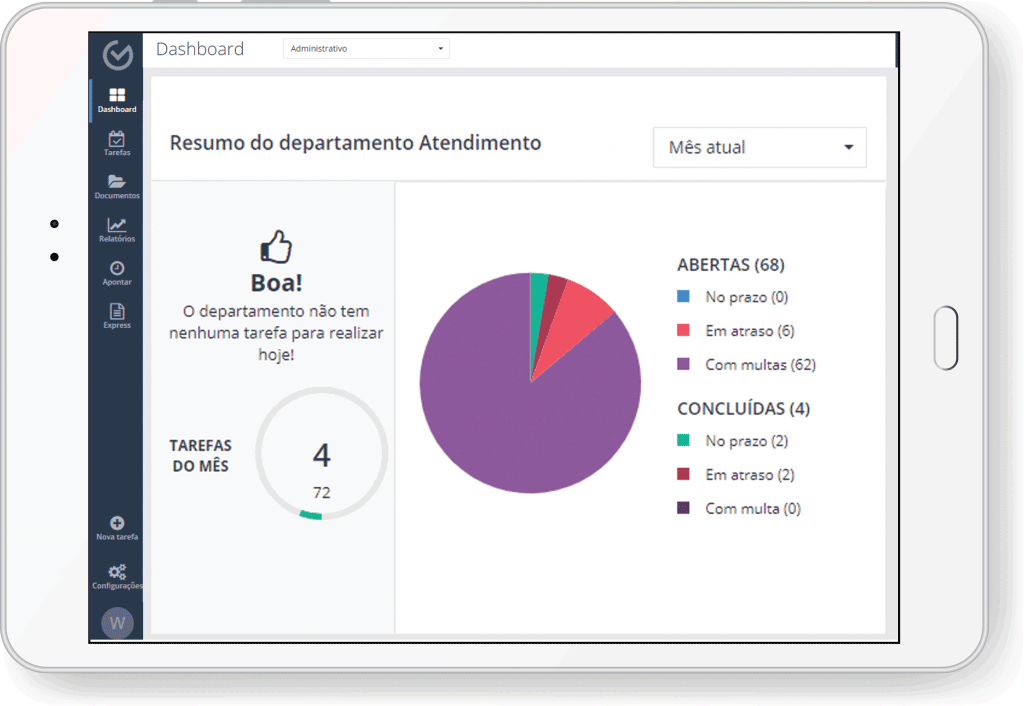Click the red Em atraso (6) swatch
The height and width of the screenshot is (706, 1024).
[683, 330]
